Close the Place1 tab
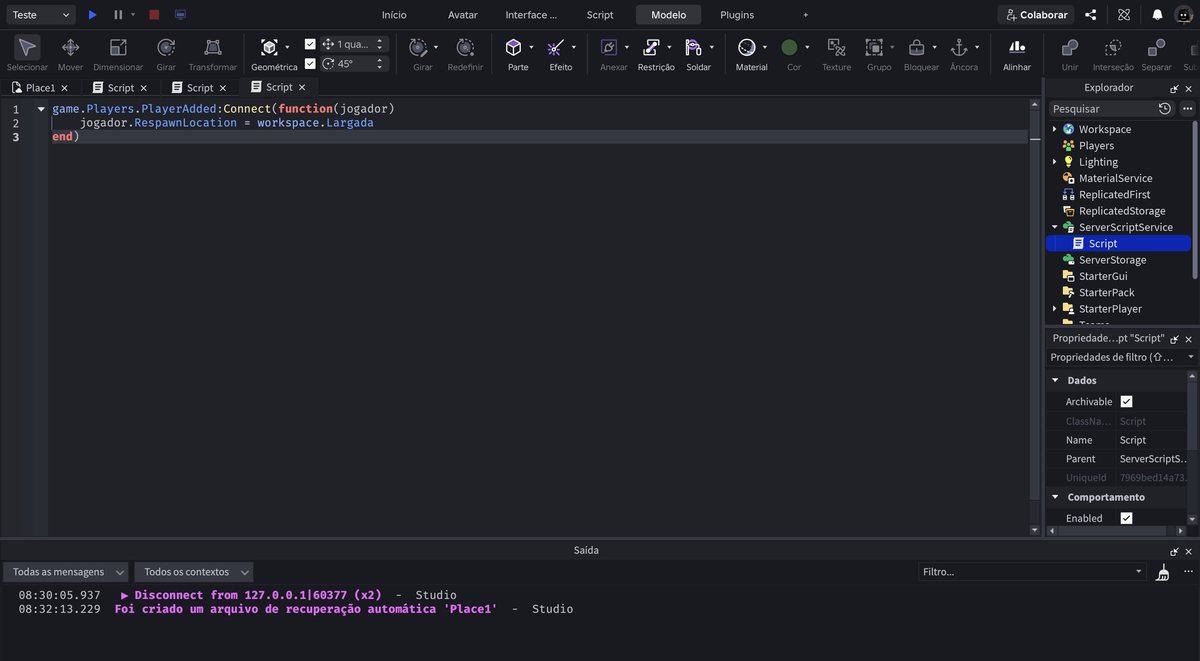This screenshot has width=1200, height=661. point(65,88)
